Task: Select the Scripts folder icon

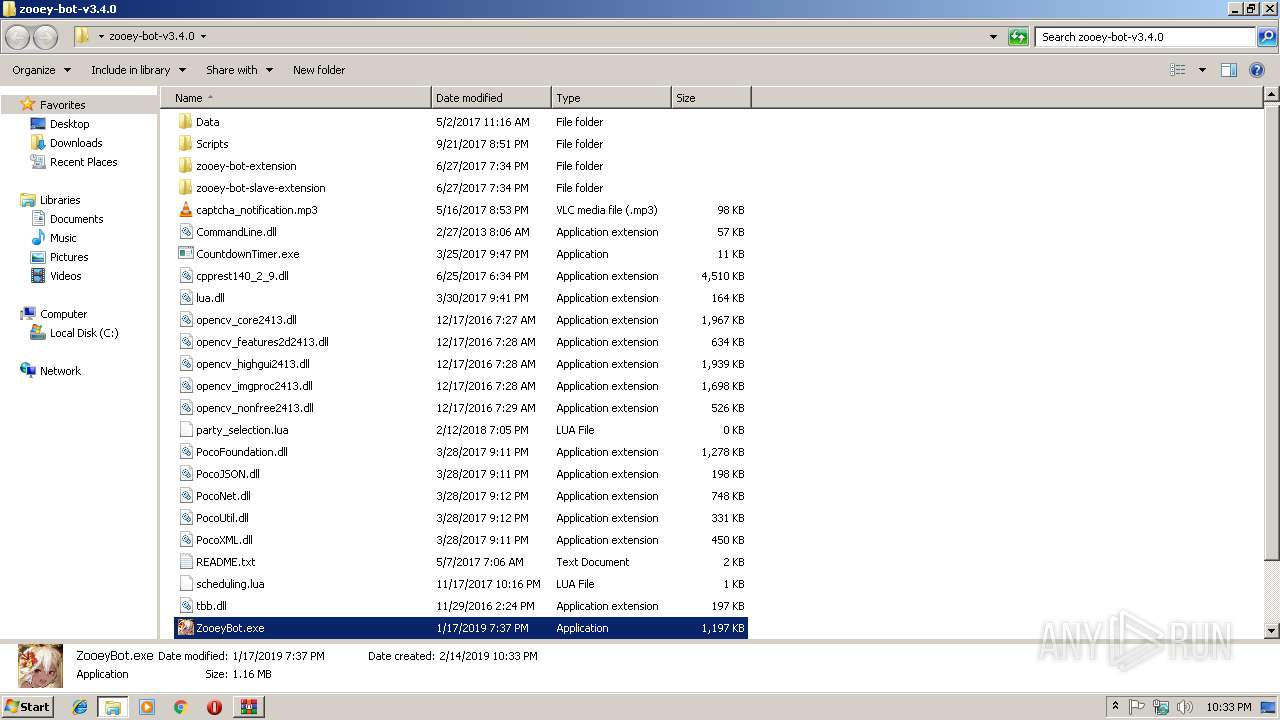Action: click(x=185, y=144)
